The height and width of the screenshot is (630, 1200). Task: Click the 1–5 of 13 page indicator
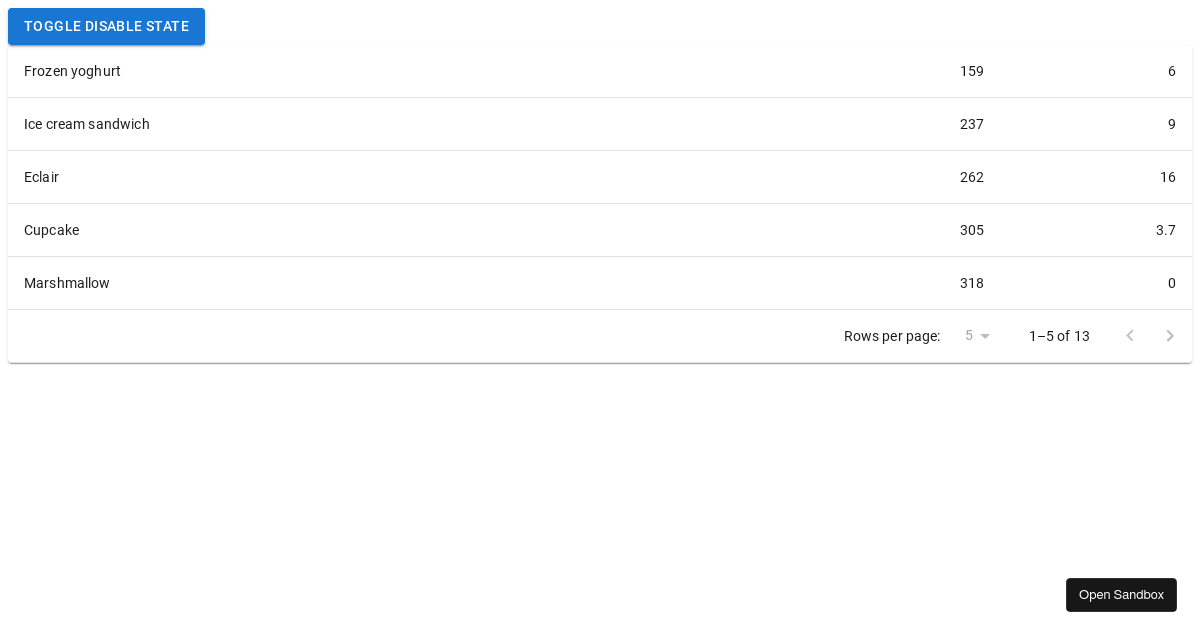1059,336
